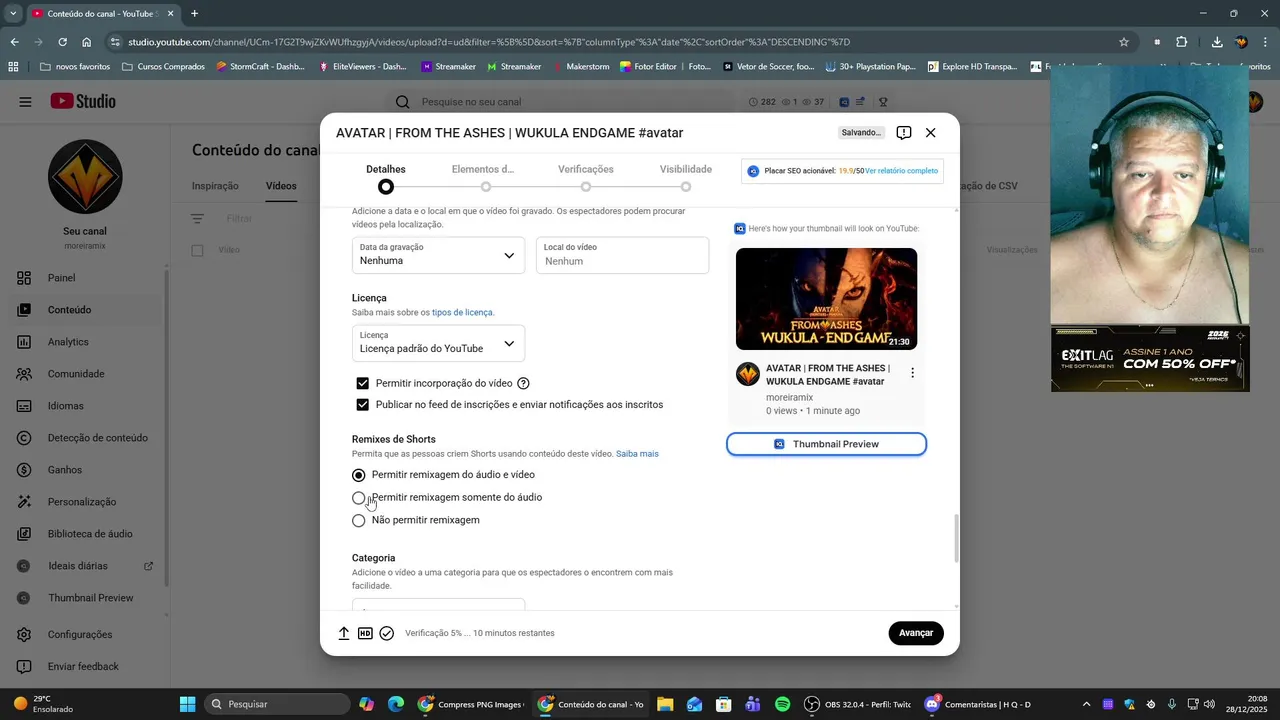Switch to the Visibilidade step
The image size is (1280, 720).
click(686, 178)
